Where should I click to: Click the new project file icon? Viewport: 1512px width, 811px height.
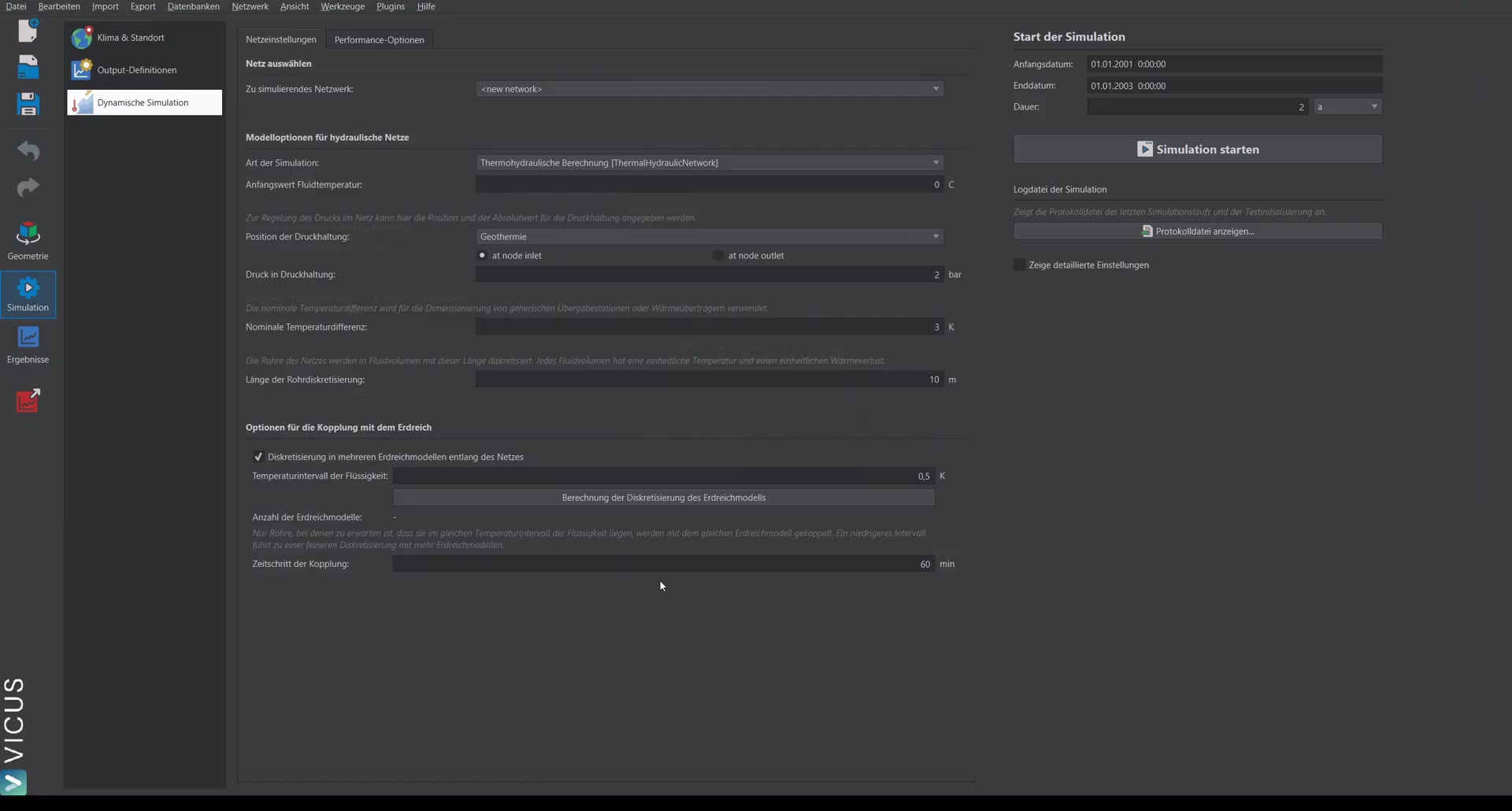click(x=28, y=31)
